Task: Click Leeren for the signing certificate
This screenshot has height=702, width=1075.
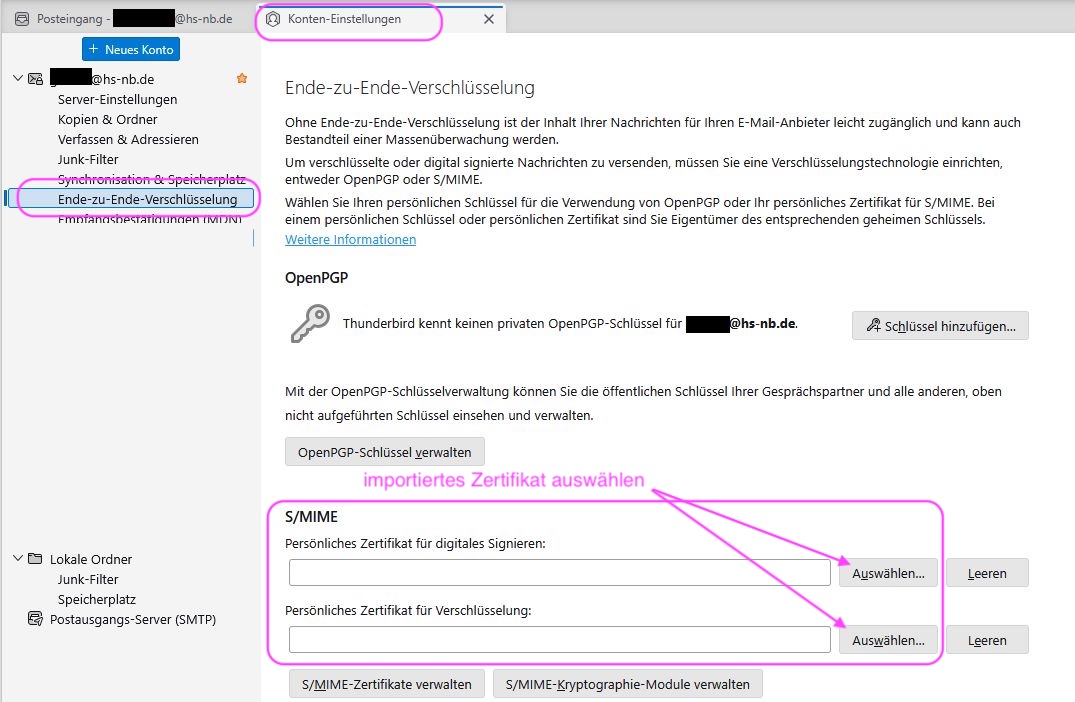Action: pos(987,573)
